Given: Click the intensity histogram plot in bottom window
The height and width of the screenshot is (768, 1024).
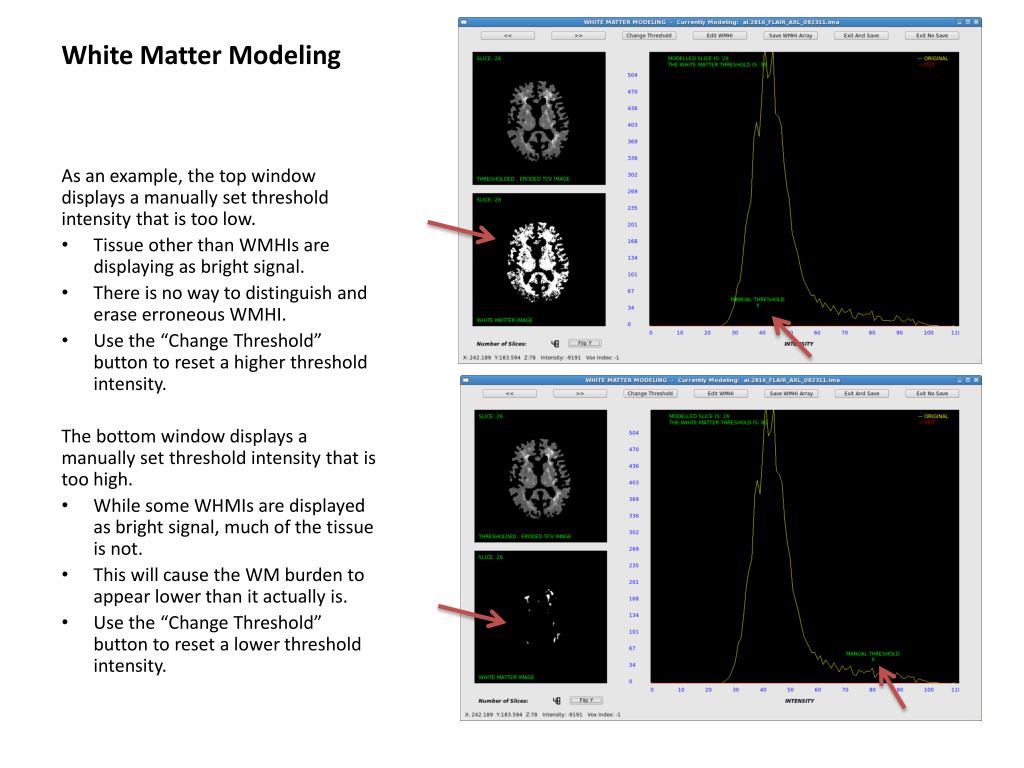Looking at the screenshot, I should click(x=805, y=547).
